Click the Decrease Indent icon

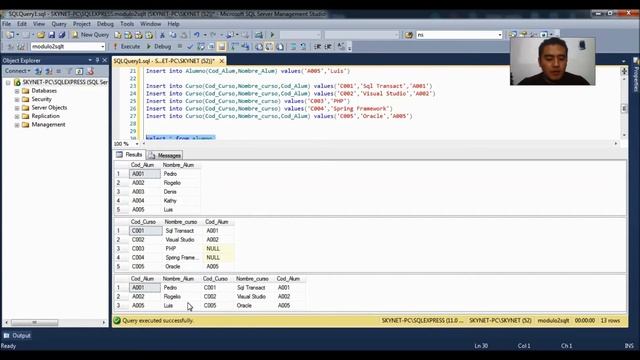(318, 47)
